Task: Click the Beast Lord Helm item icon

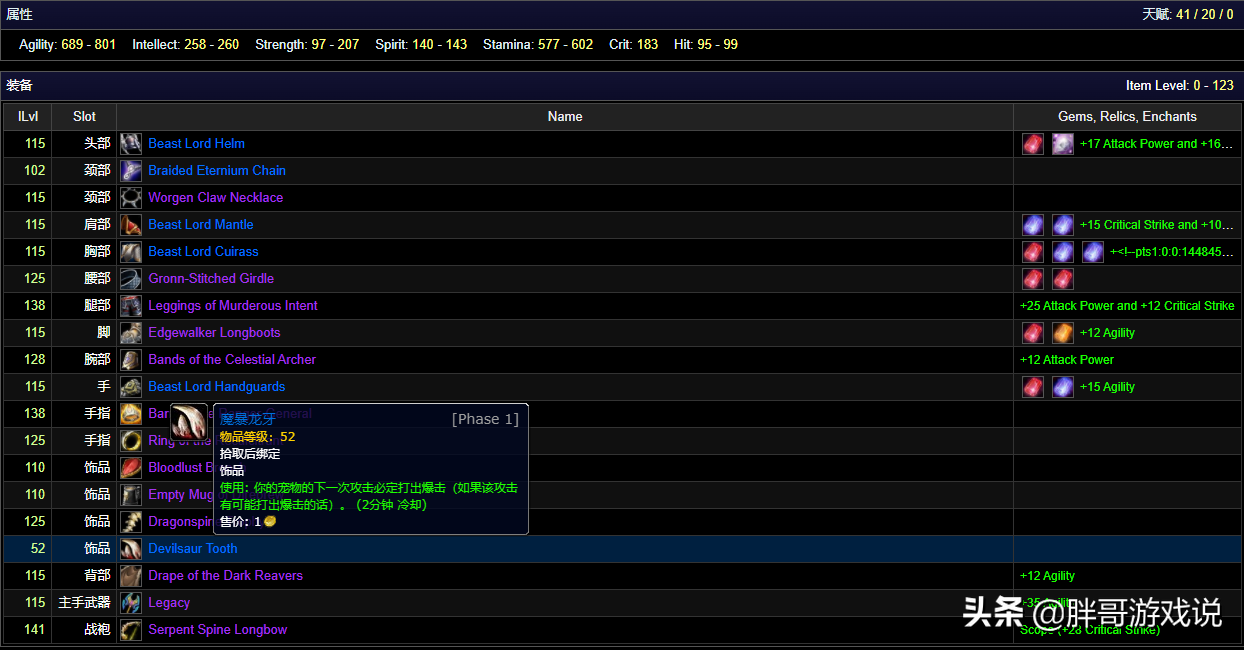Action: click(131, 144)
